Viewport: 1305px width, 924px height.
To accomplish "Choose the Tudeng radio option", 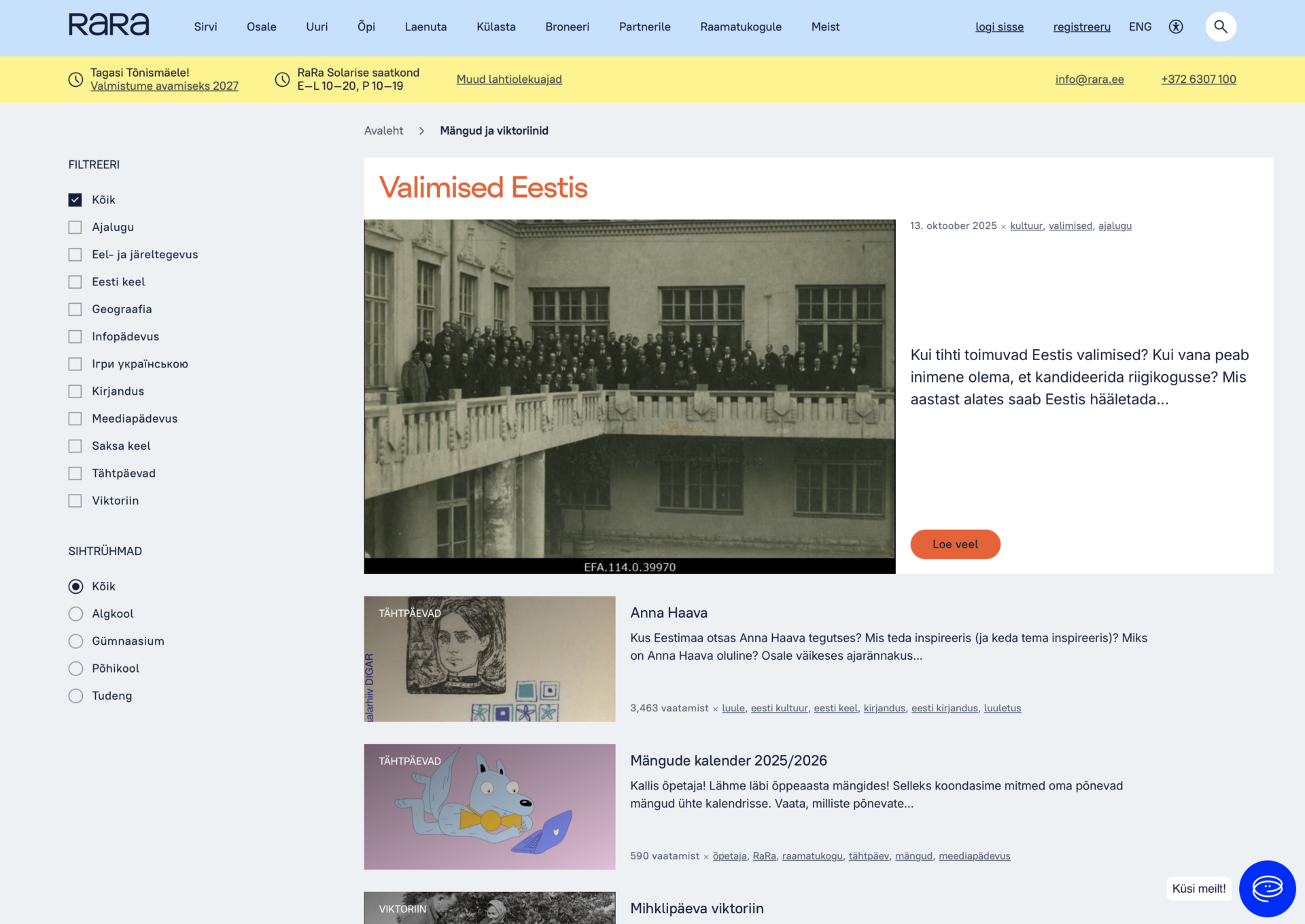I will pos(76,696).
